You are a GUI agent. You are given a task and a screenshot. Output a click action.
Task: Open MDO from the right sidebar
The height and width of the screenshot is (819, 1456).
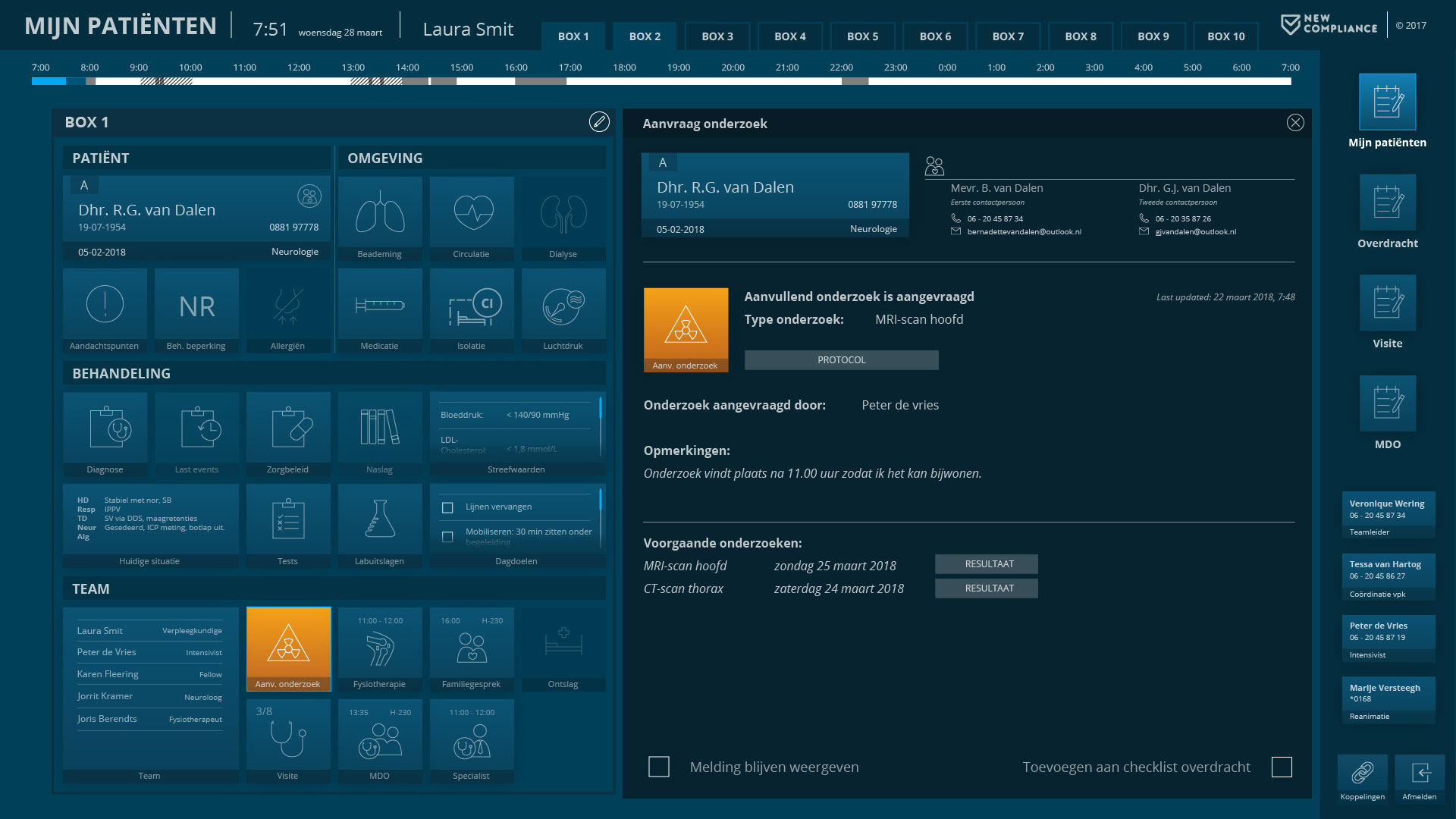(1386, 403)
